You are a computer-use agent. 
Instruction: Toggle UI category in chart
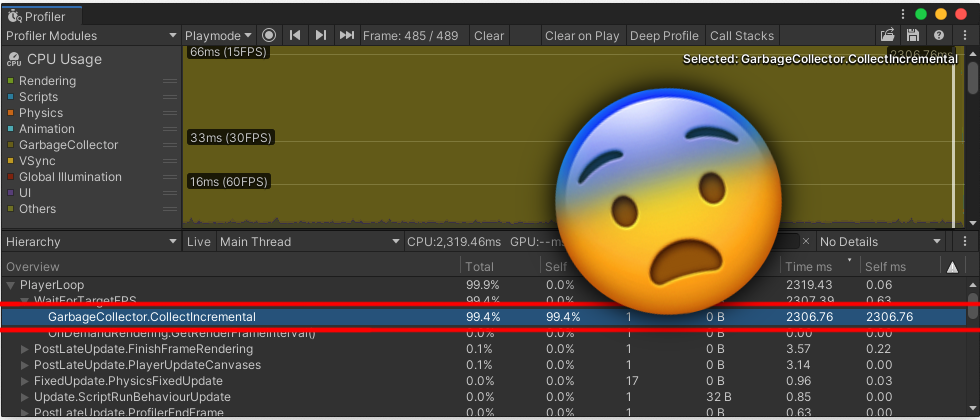point(10,193)
